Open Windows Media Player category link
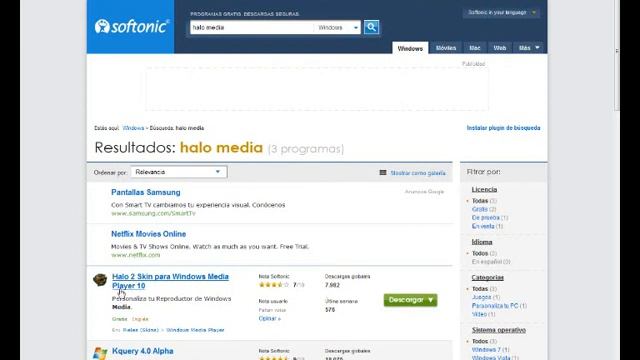This screenshot has height=360, width=640. coord(195,330)
